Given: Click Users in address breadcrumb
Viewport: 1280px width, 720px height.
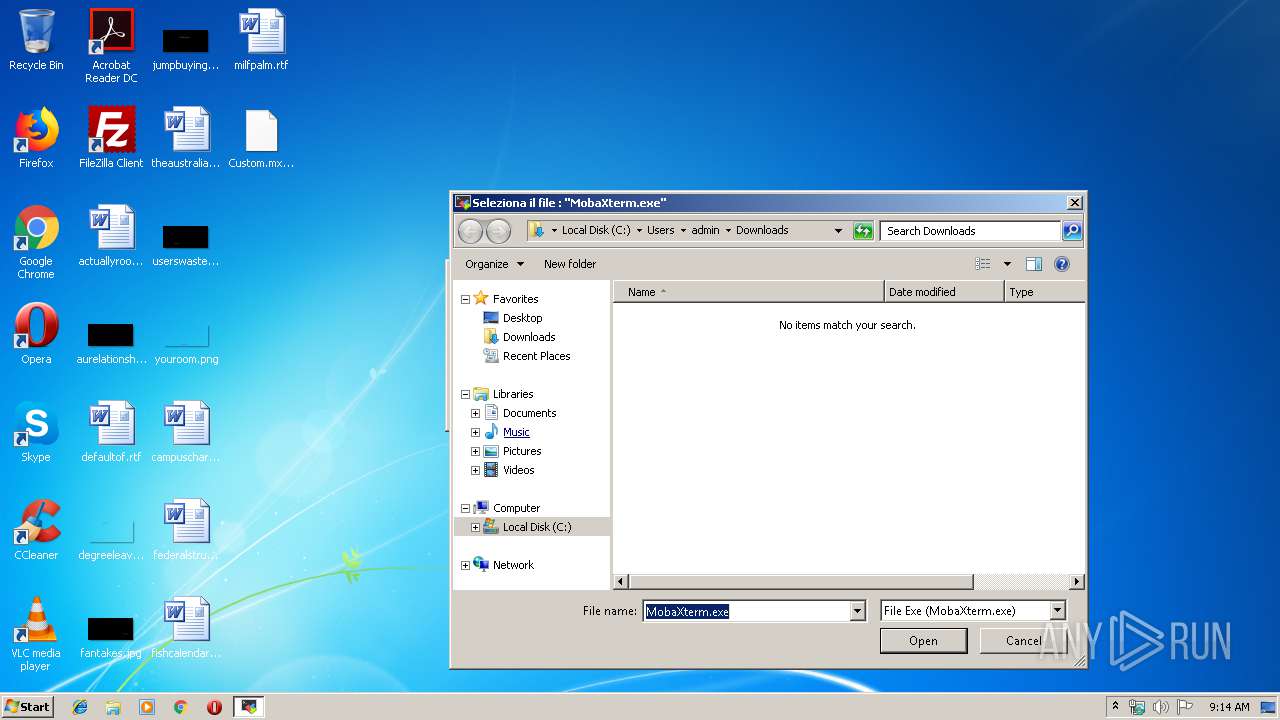Looking at the screenshot, I should coord(660,230).
